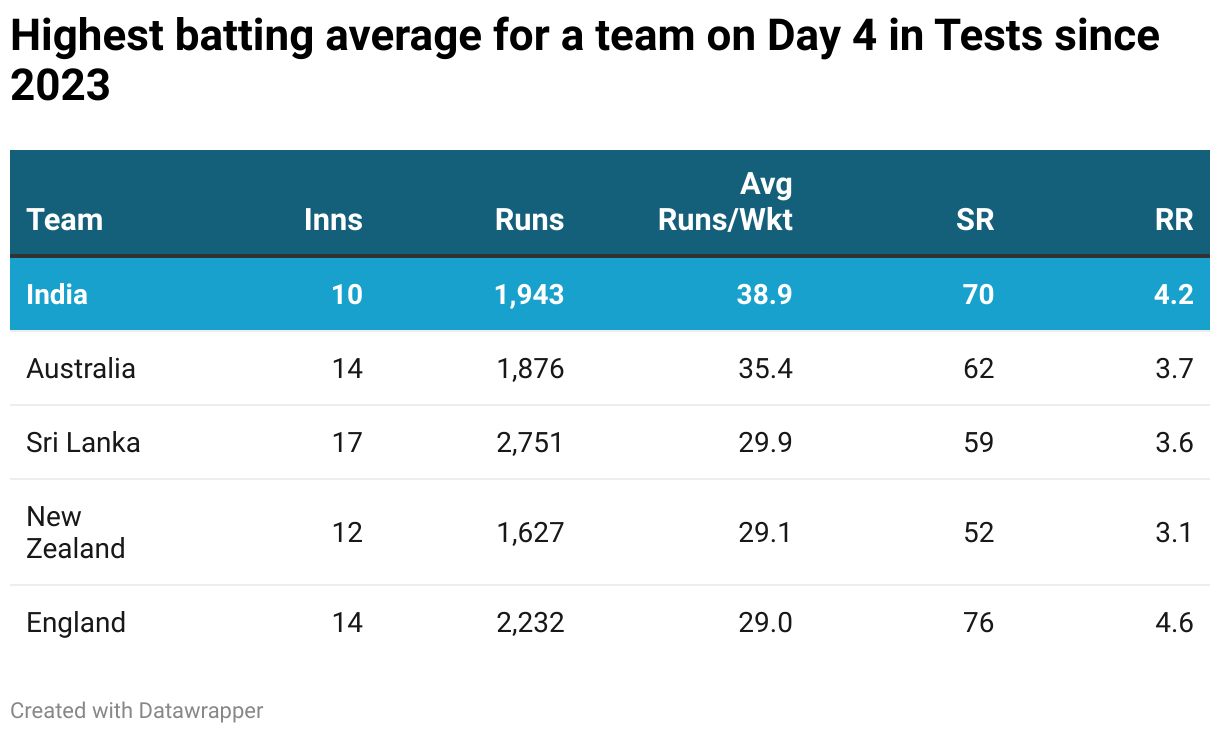1220x734 pixels.
Task: Click the Runs column header
Action: tap(529, 219)
